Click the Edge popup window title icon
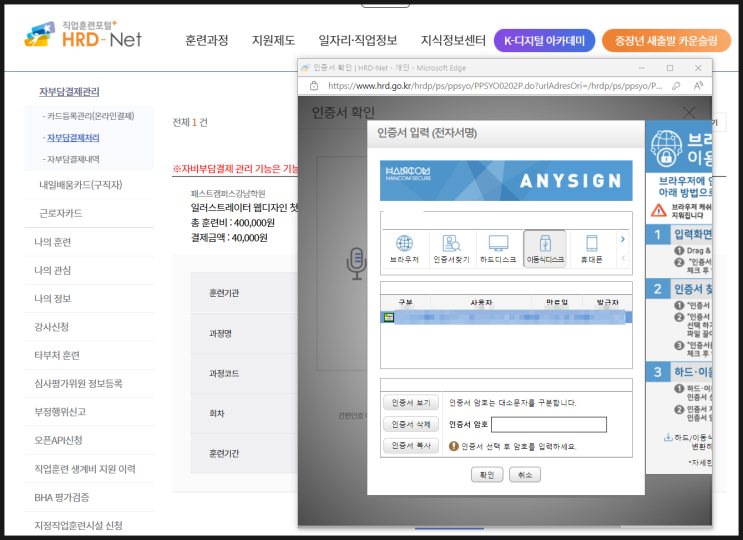Screen dimensions: 743x540 [x=306, y=68]
